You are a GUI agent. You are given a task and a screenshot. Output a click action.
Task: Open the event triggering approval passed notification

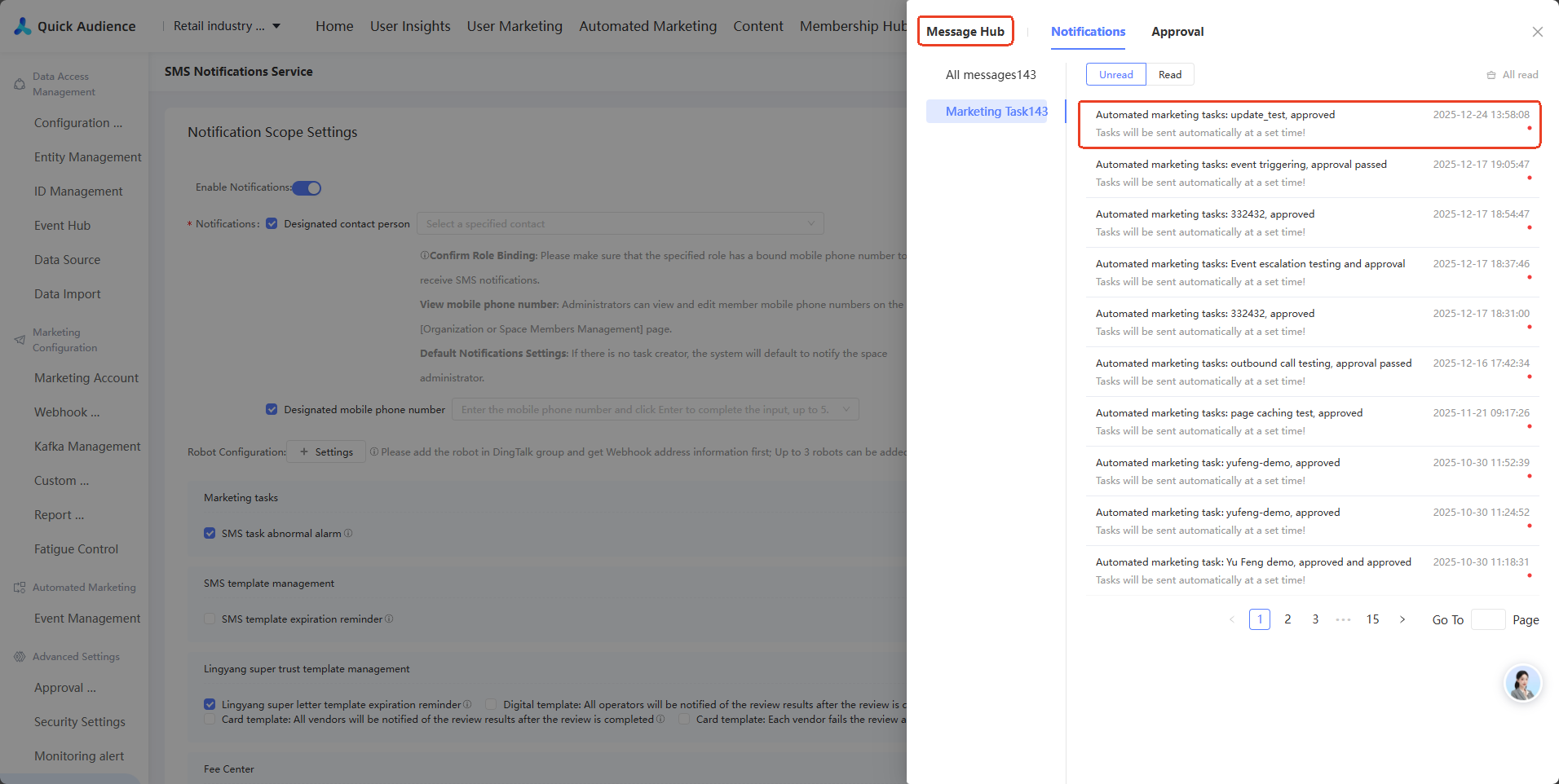pyautogui.click(x=1313, y=174)
